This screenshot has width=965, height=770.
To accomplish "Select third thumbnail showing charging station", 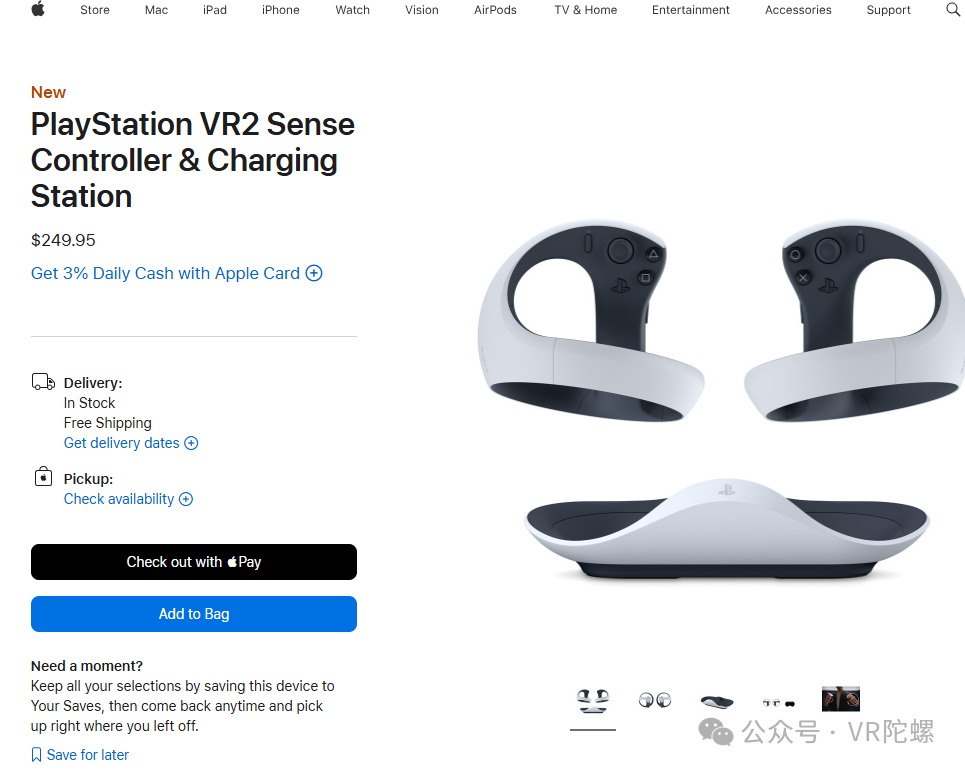I will pos(717,701).
